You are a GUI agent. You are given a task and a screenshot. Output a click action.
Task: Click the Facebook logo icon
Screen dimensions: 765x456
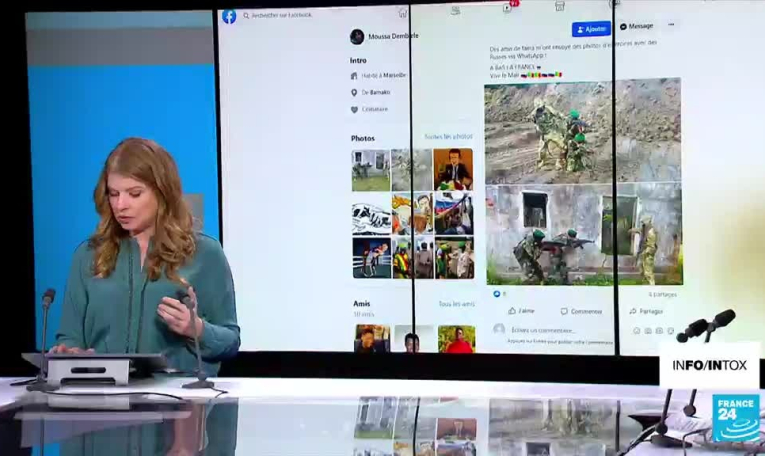[229, 16]
